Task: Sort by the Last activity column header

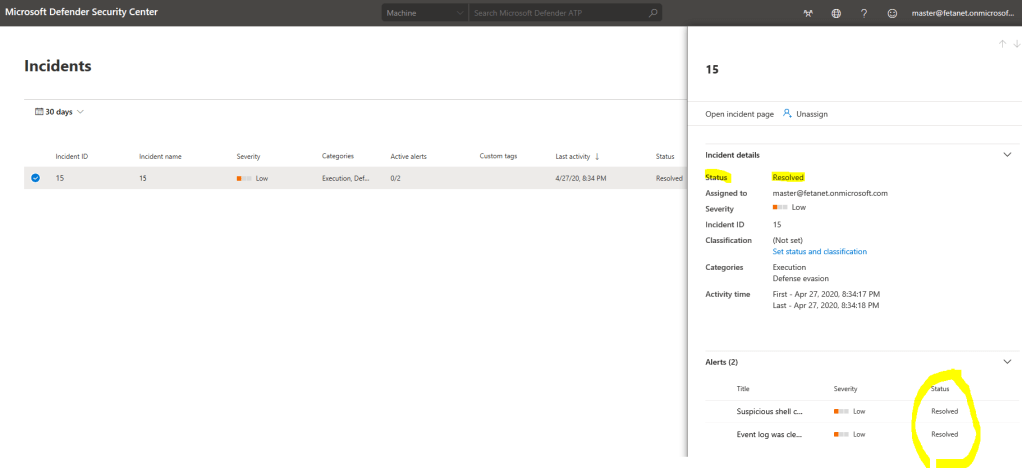Action: pyautogui.click(x=576, y=156)
